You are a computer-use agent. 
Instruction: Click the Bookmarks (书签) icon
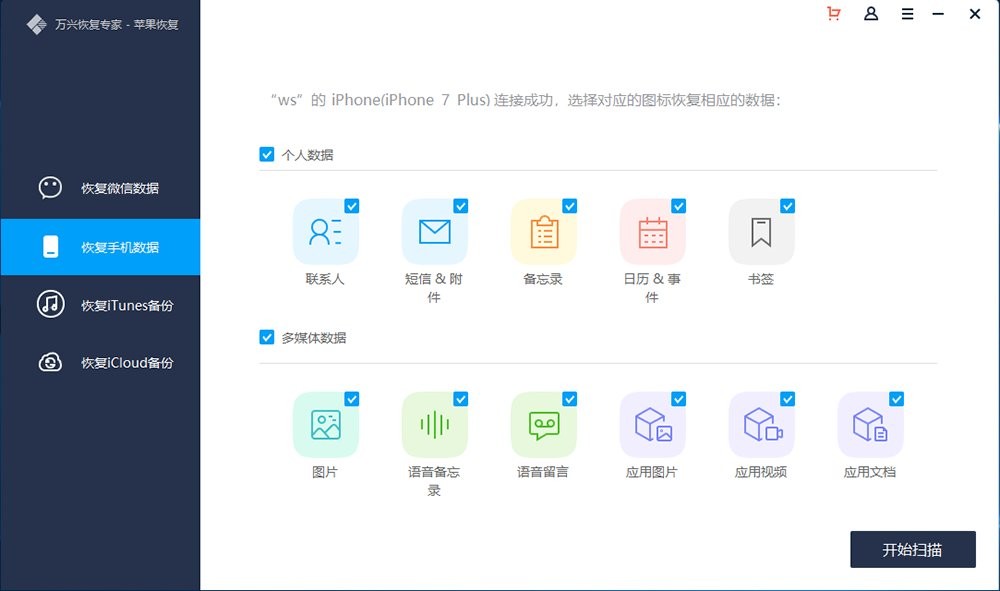tap(761, 232)
